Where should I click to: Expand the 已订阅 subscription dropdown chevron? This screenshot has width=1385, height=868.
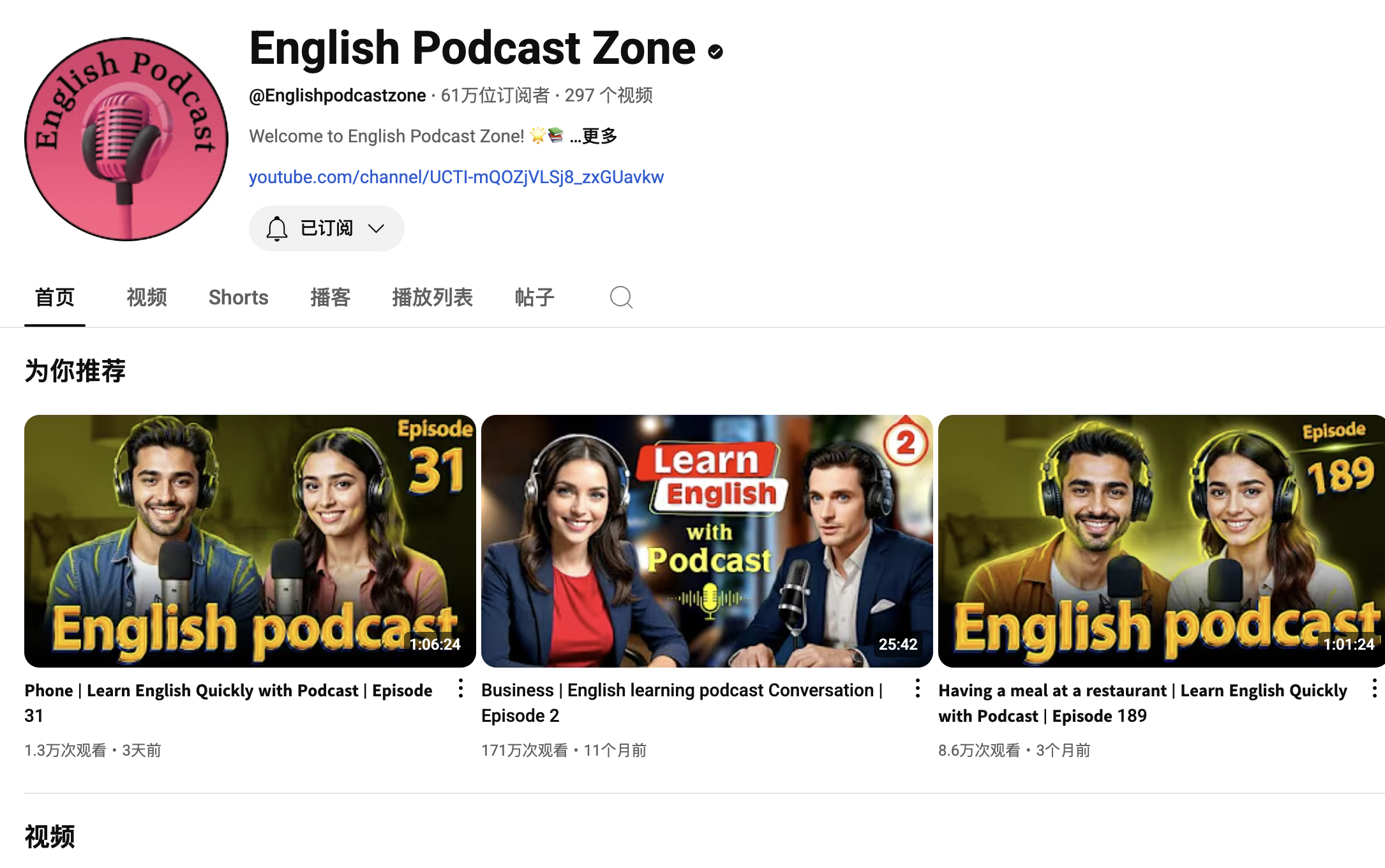(x=377, y=228)
